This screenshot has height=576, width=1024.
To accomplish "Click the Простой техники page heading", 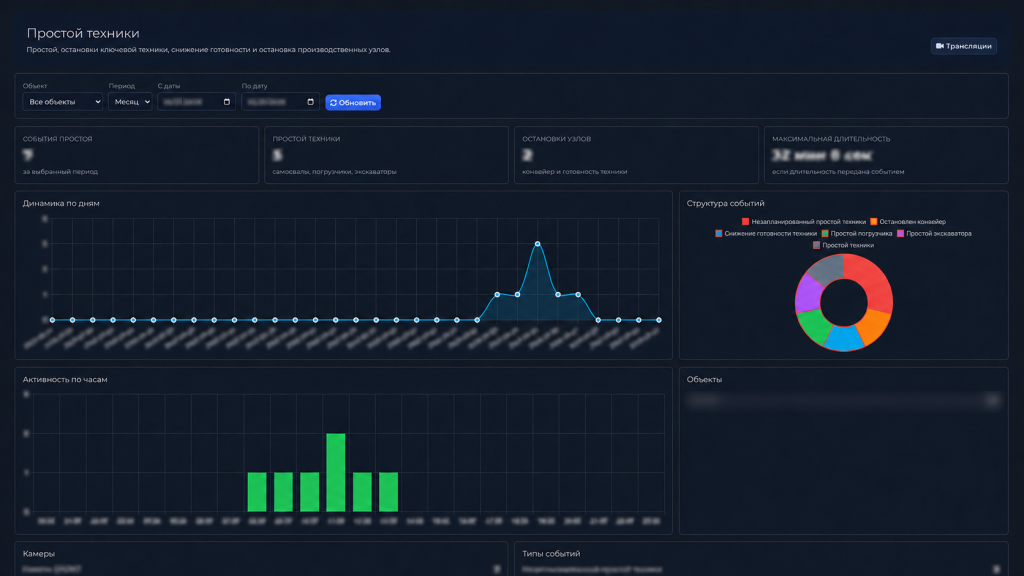I will (83, 33).
